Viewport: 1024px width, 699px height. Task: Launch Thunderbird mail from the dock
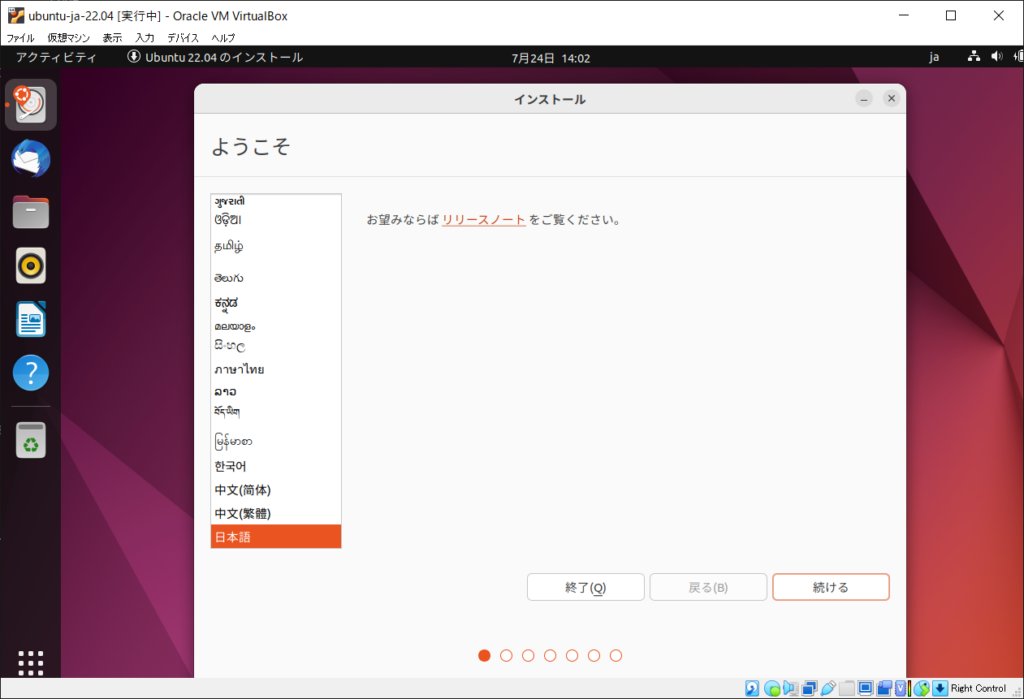[x=31, y=159]
